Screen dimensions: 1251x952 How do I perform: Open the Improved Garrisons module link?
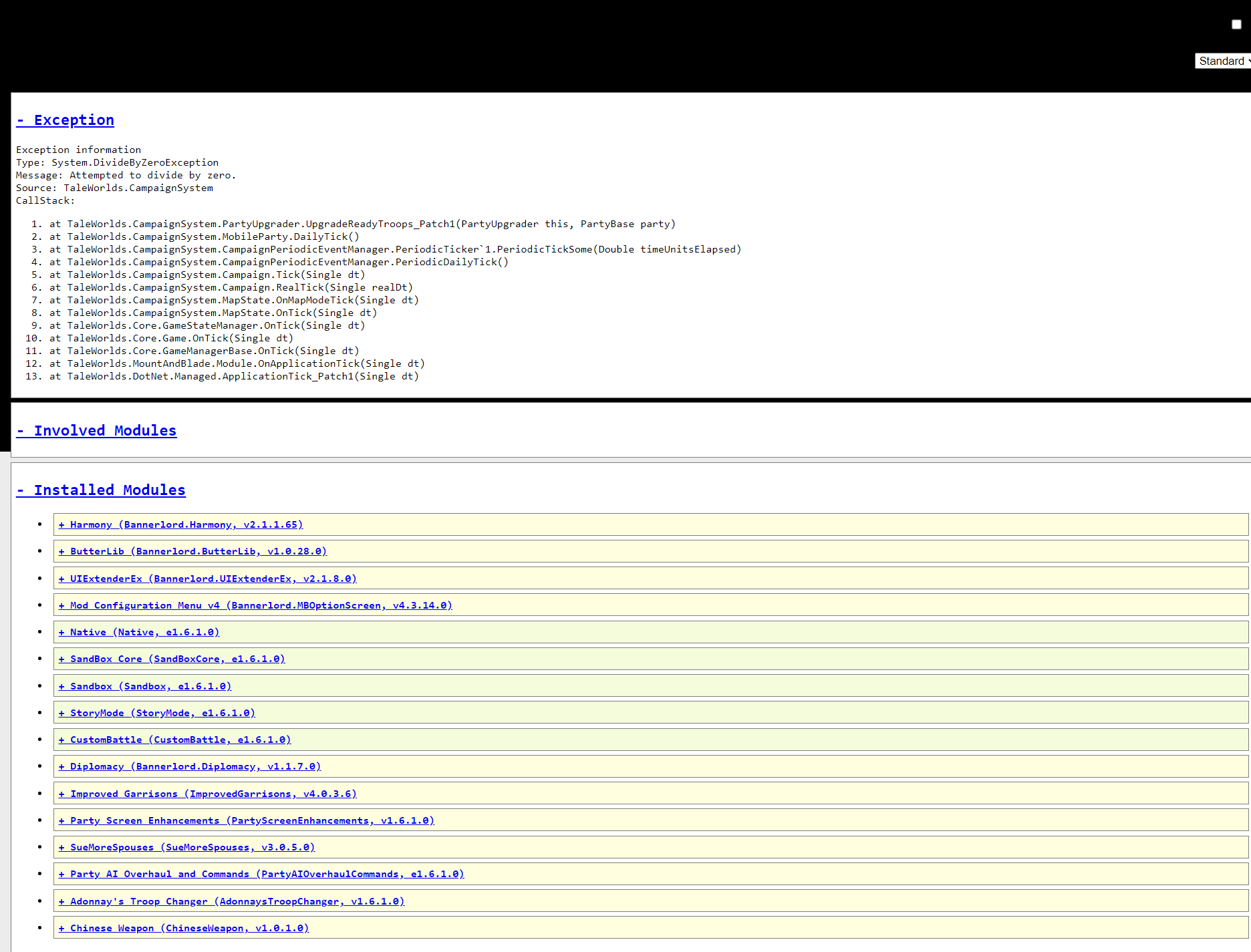[207, 794]
